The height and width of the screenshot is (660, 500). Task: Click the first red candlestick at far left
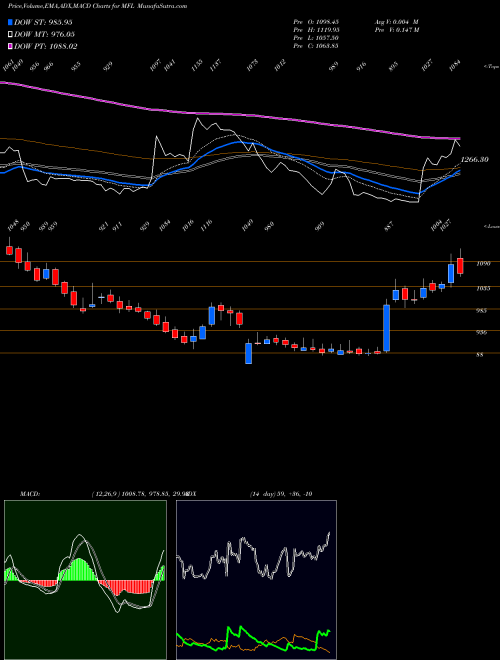pyautogui.click(x=9, y=250)
